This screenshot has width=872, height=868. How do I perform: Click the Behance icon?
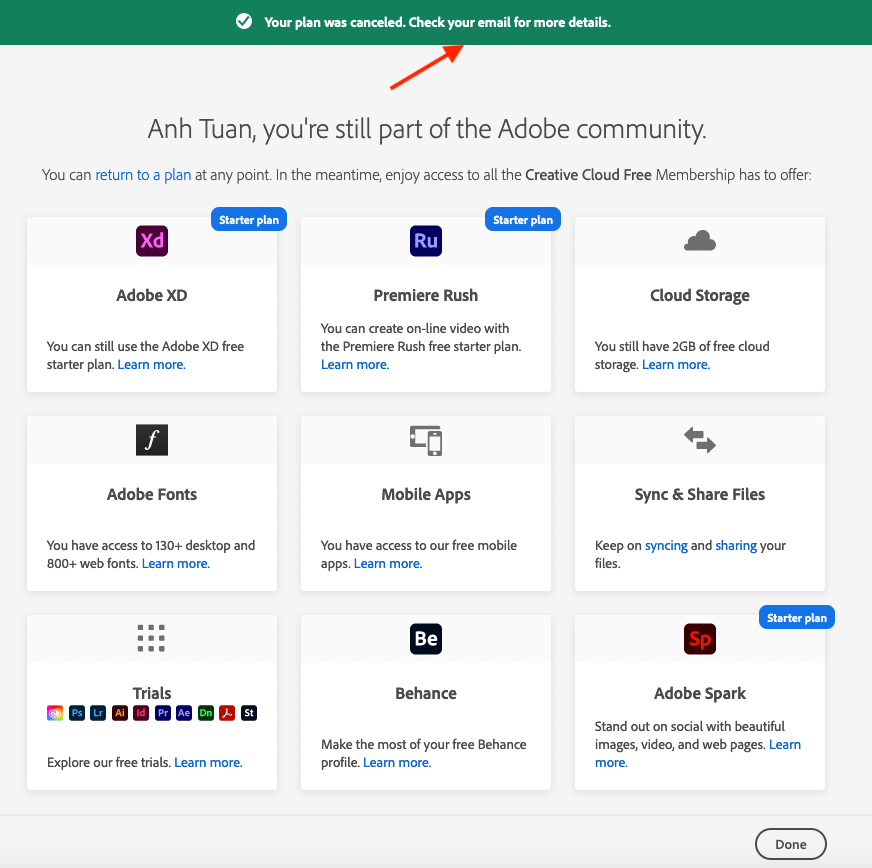coord(426,639)
